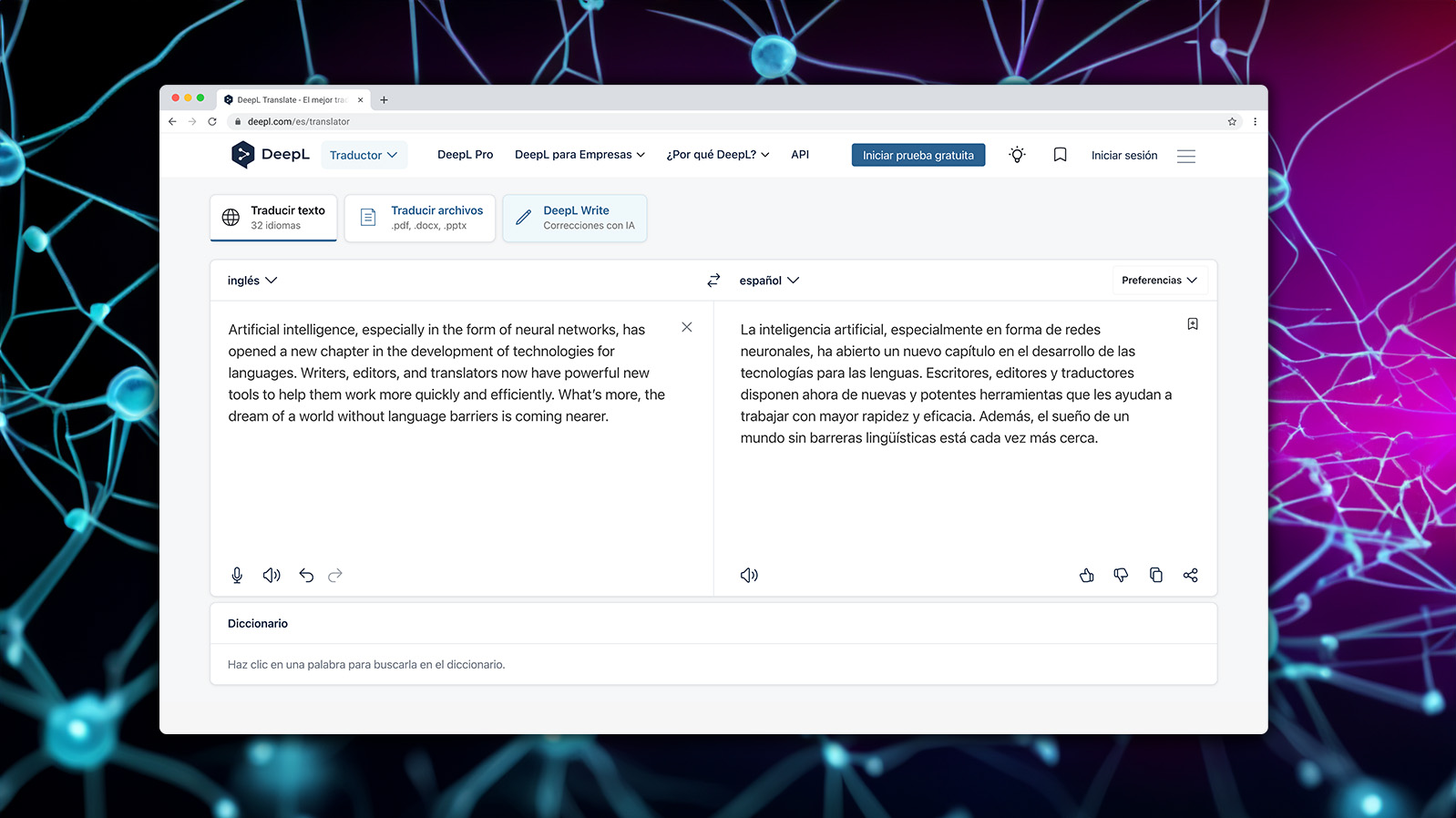Click the microphone dictation icon
The width and height of the screenshot is (1456, 818).
tap(237, 575)
